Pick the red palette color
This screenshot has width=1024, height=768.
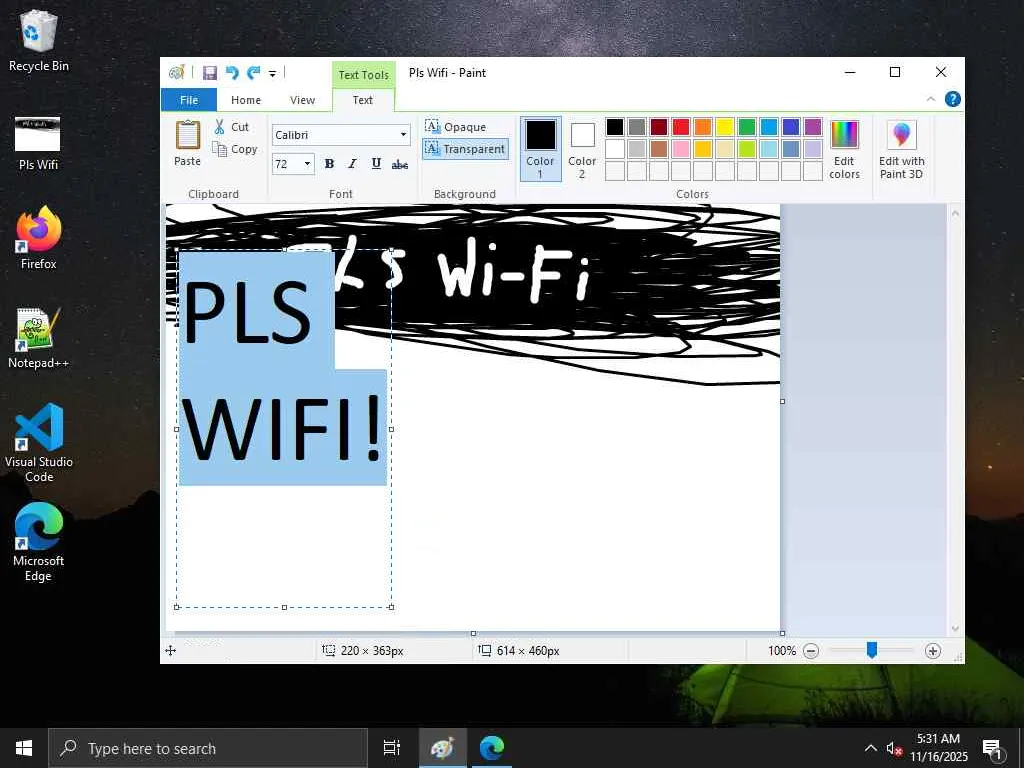point(681,127)
